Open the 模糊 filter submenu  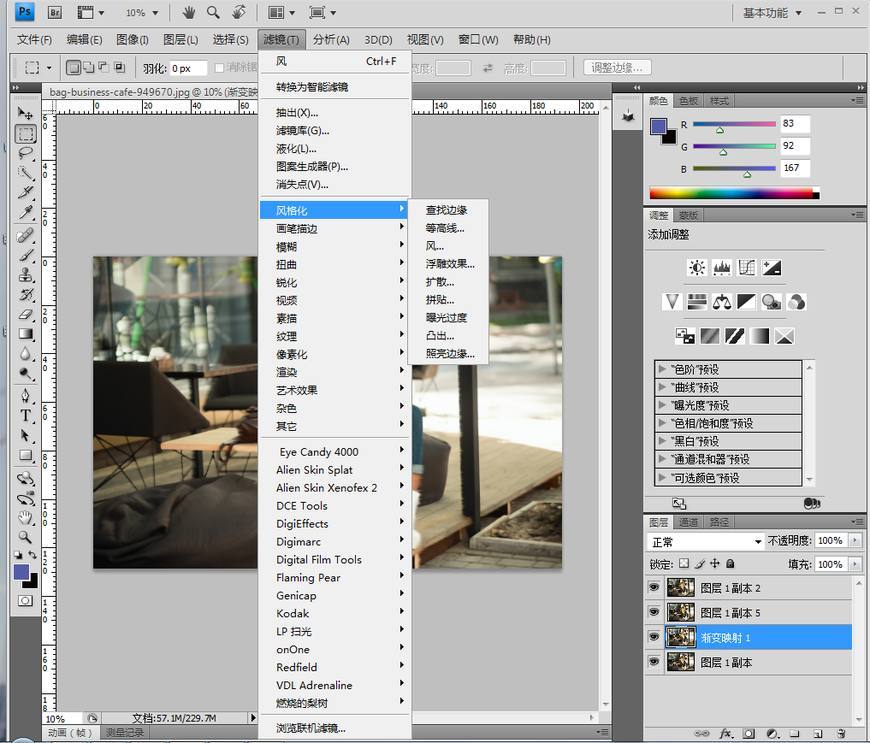point(287,246)
